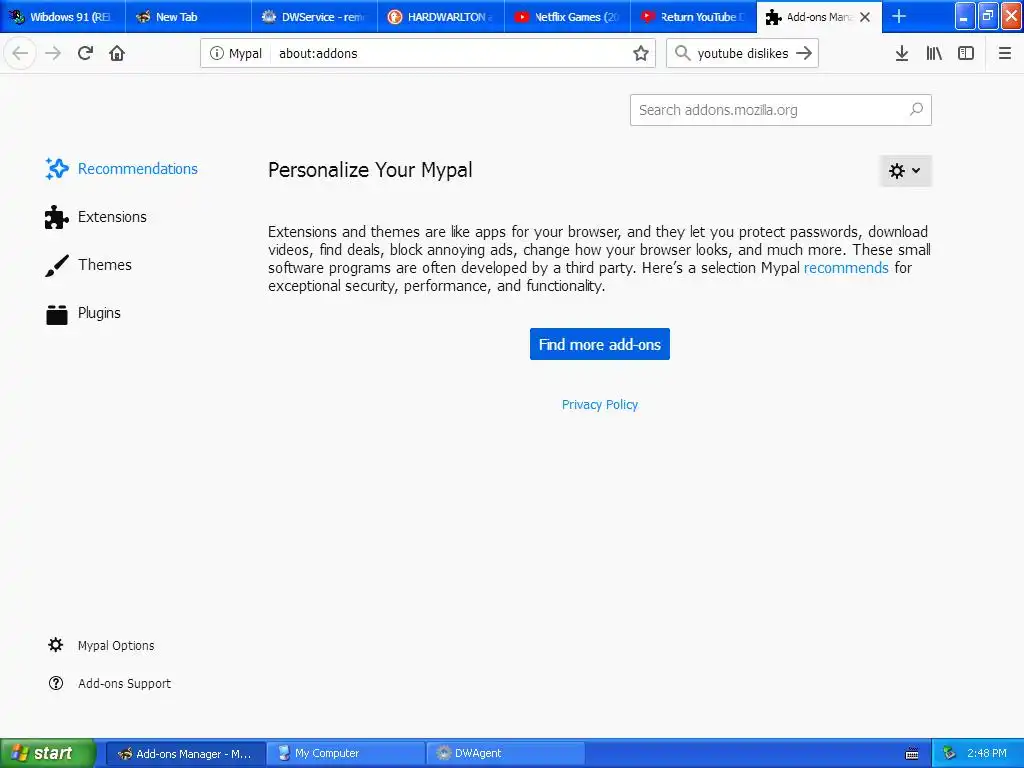Open the Themes category
The width and height of the screenshot is (1024, 768).
coord(88,265)
